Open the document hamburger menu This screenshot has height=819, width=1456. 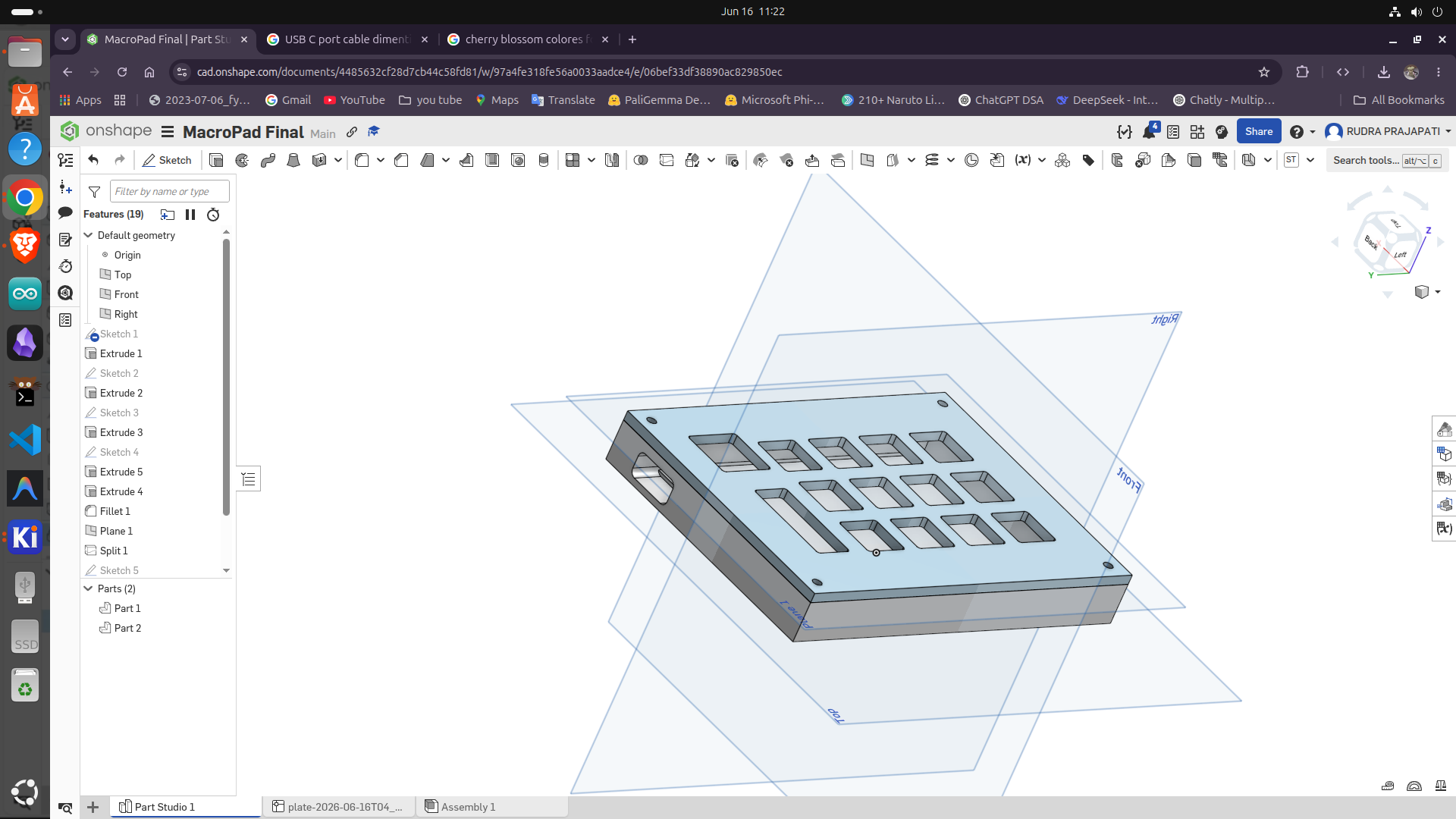pos(168,132)
